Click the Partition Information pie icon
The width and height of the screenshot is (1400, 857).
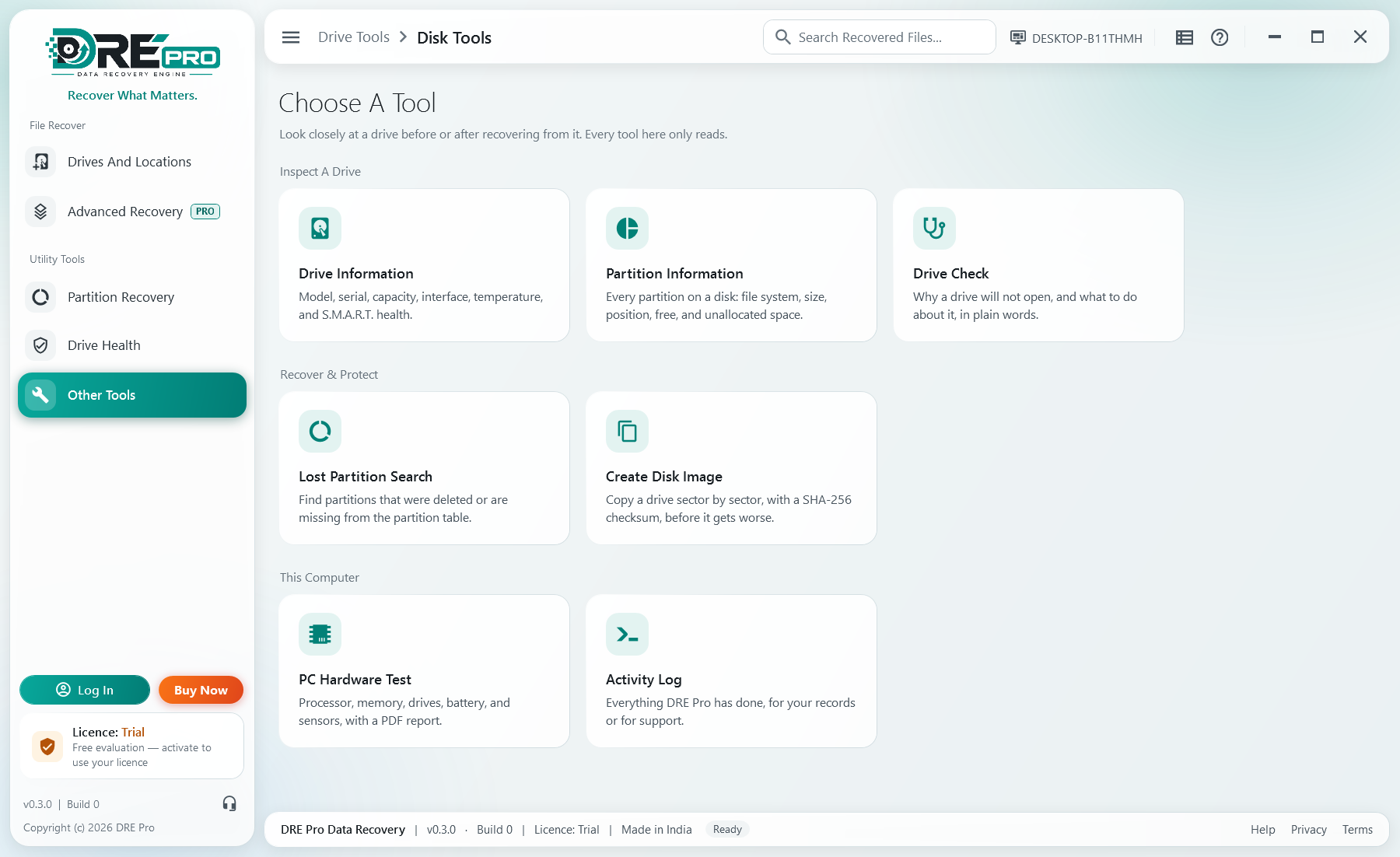tap(627, 228)
